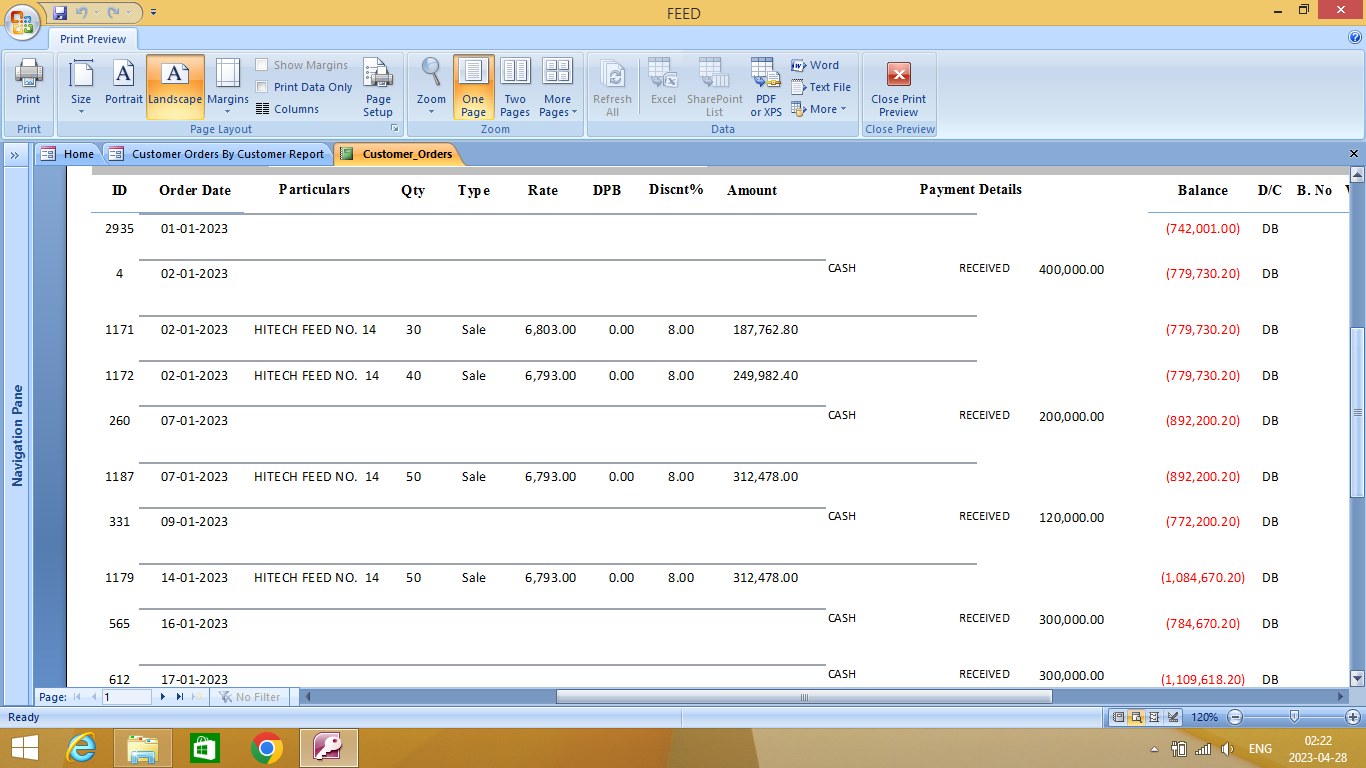This screenshot has width=1366, height=768.
Task: Click the volume tray icon
Action: [x=1227, y=749]
